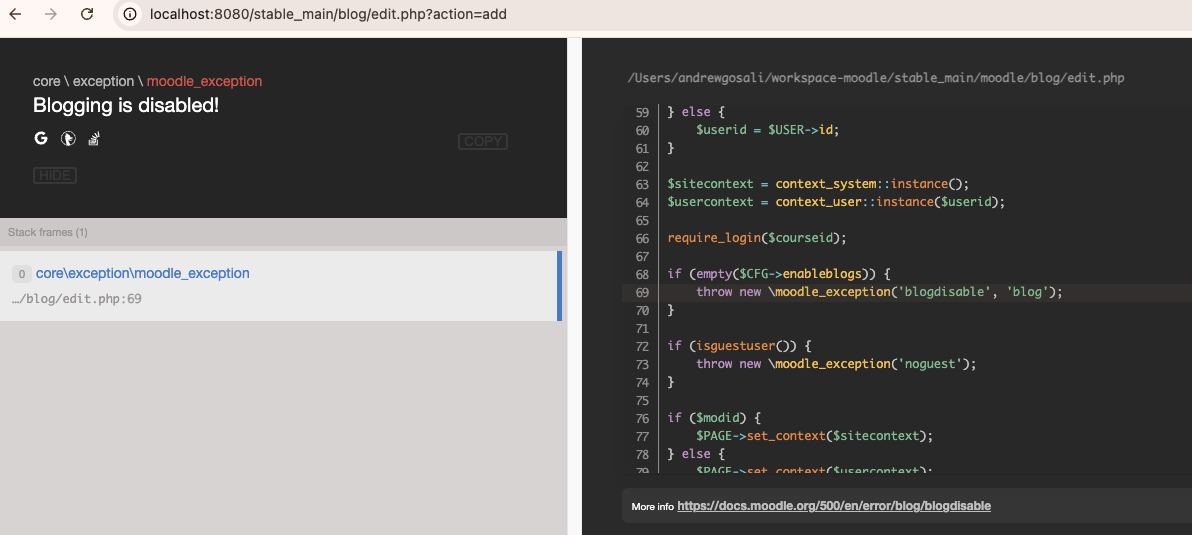
Task: Click code line 66 require_login($courseid)
Action: (757, 238)
